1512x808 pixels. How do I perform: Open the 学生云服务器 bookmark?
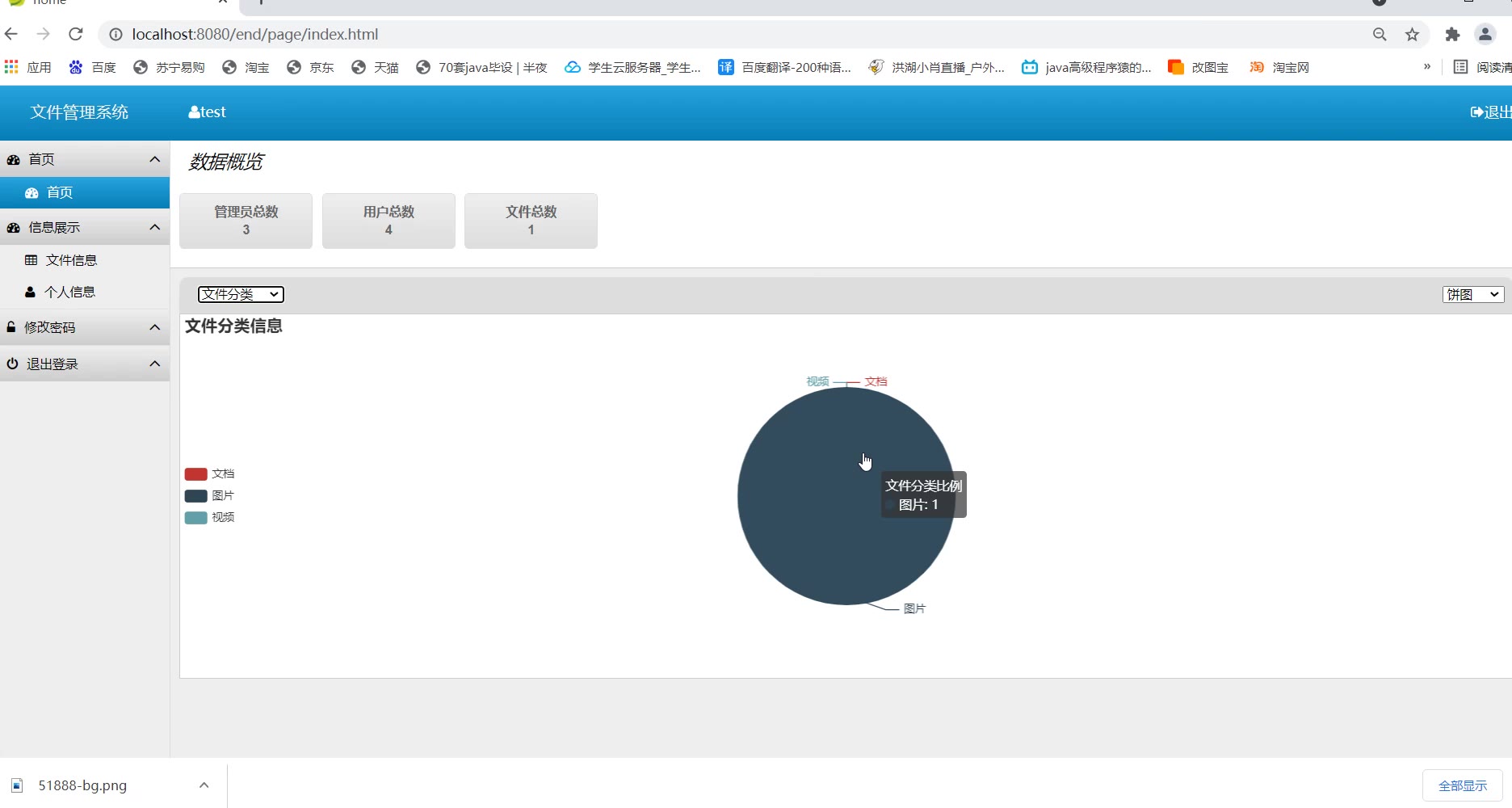(632, 67)
